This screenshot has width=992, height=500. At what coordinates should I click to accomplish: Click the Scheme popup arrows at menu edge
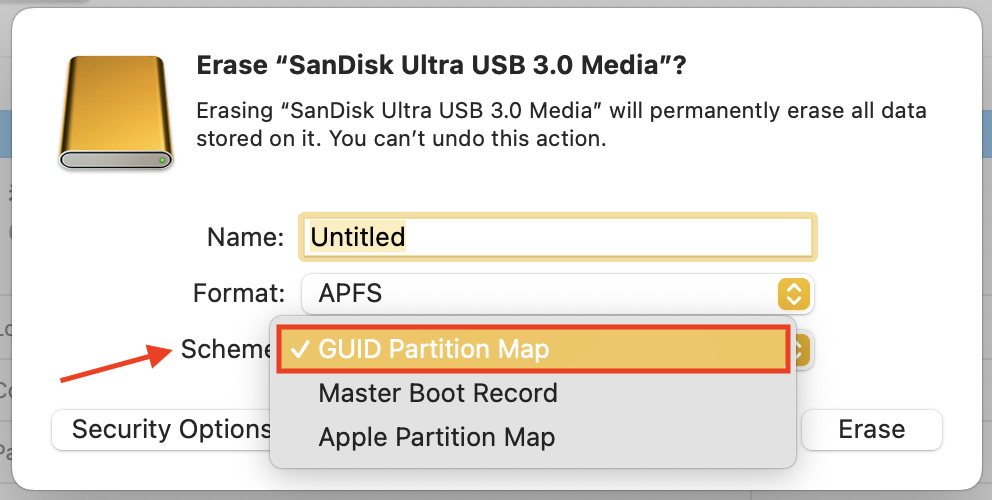coord(805,349)
